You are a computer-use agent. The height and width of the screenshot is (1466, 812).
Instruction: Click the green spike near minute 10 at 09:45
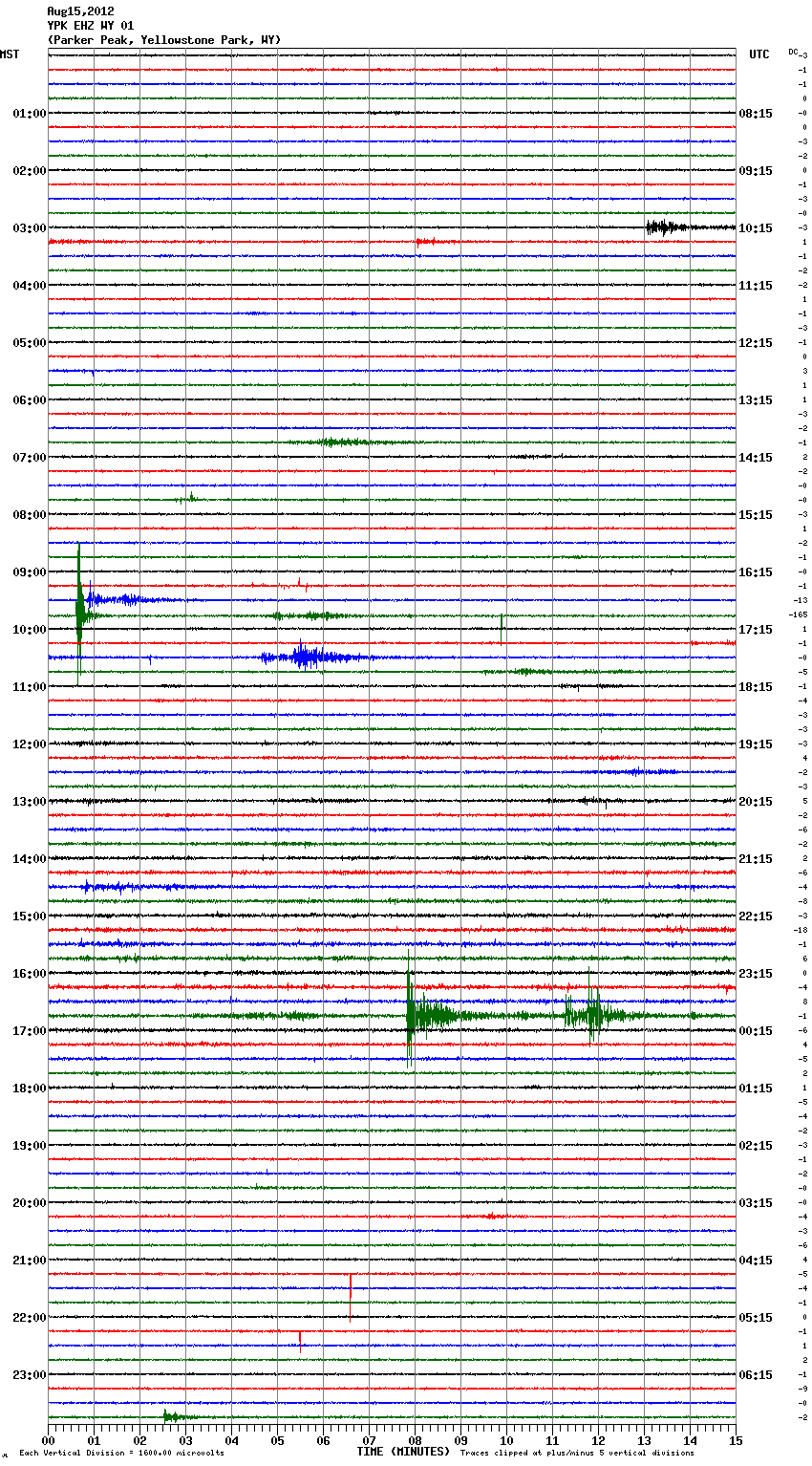coord(502,629)
